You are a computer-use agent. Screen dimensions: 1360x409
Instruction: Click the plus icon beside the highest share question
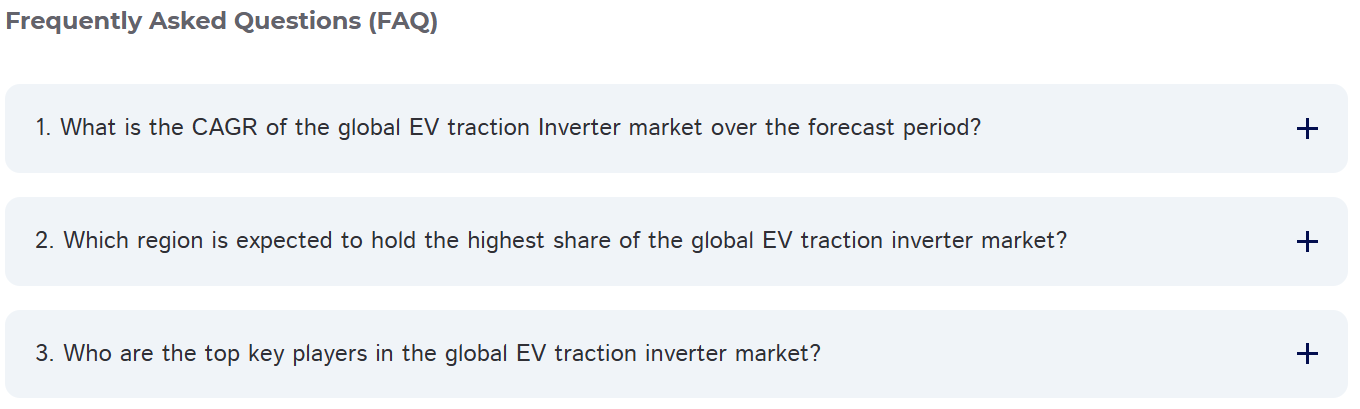(1306, 242)
